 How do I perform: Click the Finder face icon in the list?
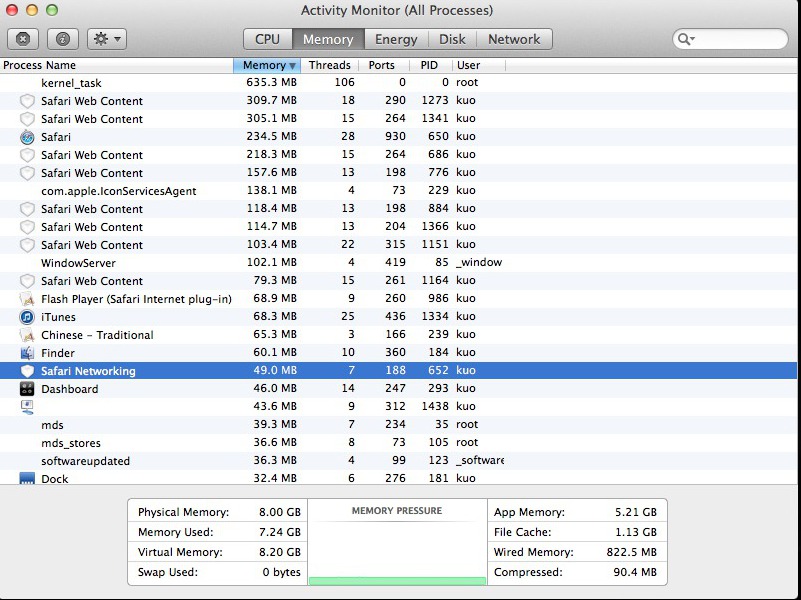click(x=27, y=353)
